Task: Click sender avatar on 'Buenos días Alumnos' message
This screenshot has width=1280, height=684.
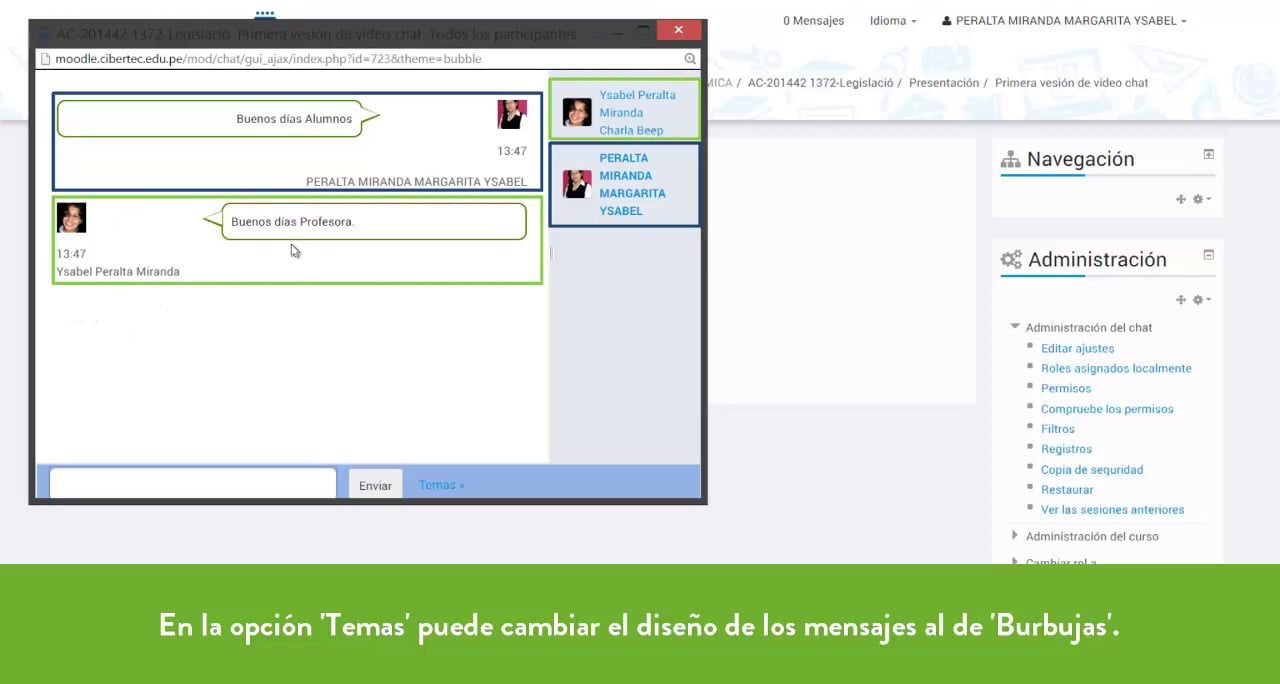Action: tap(512, 115)
